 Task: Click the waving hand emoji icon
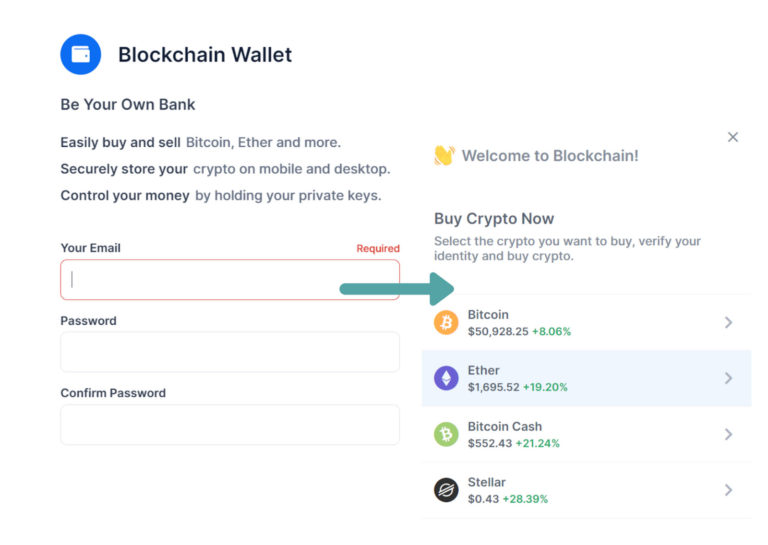point(444,155)
